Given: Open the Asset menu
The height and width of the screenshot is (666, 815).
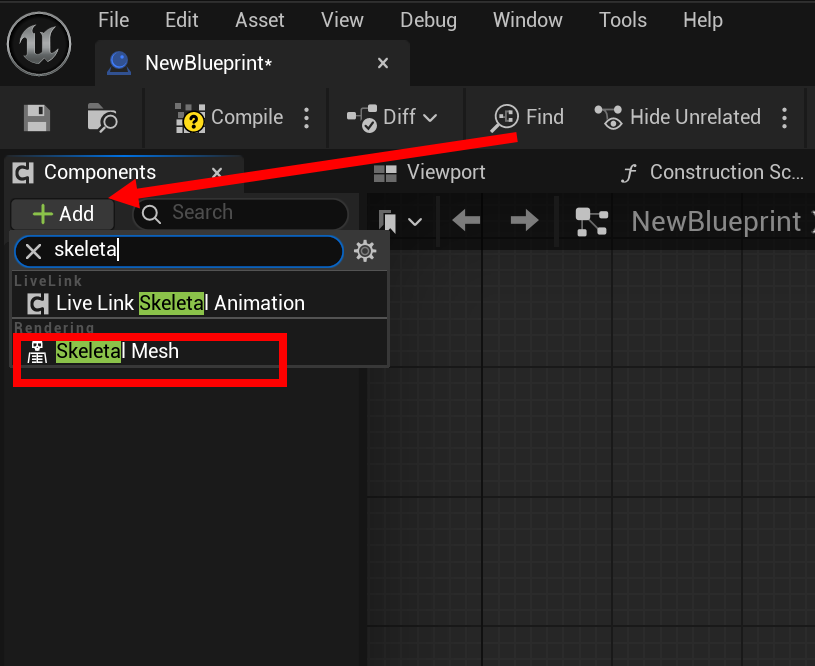Looking at the screenshot, I should pos(259,20).
